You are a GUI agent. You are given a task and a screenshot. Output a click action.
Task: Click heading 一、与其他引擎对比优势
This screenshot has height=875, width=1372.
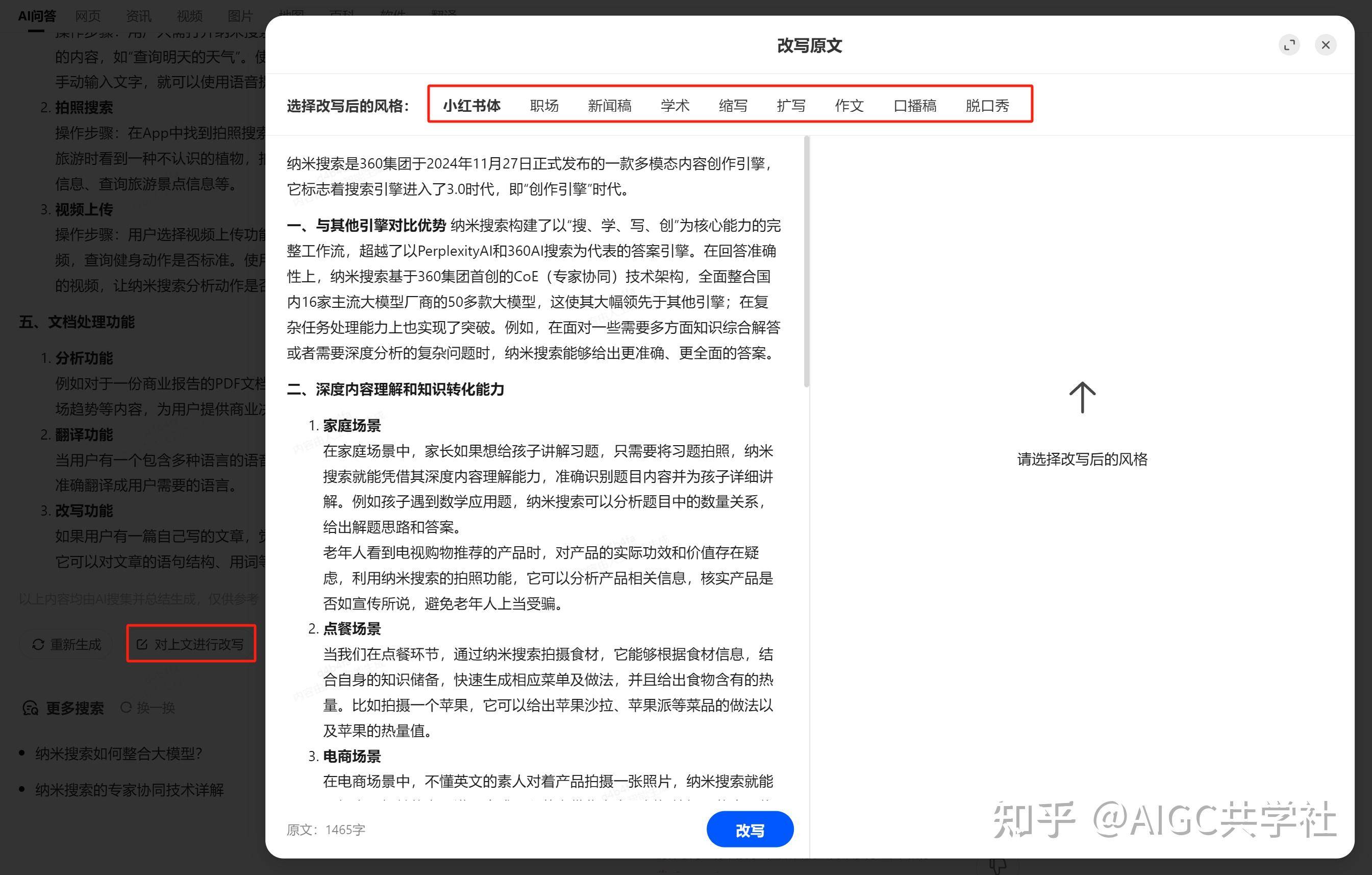click(366, 225)
